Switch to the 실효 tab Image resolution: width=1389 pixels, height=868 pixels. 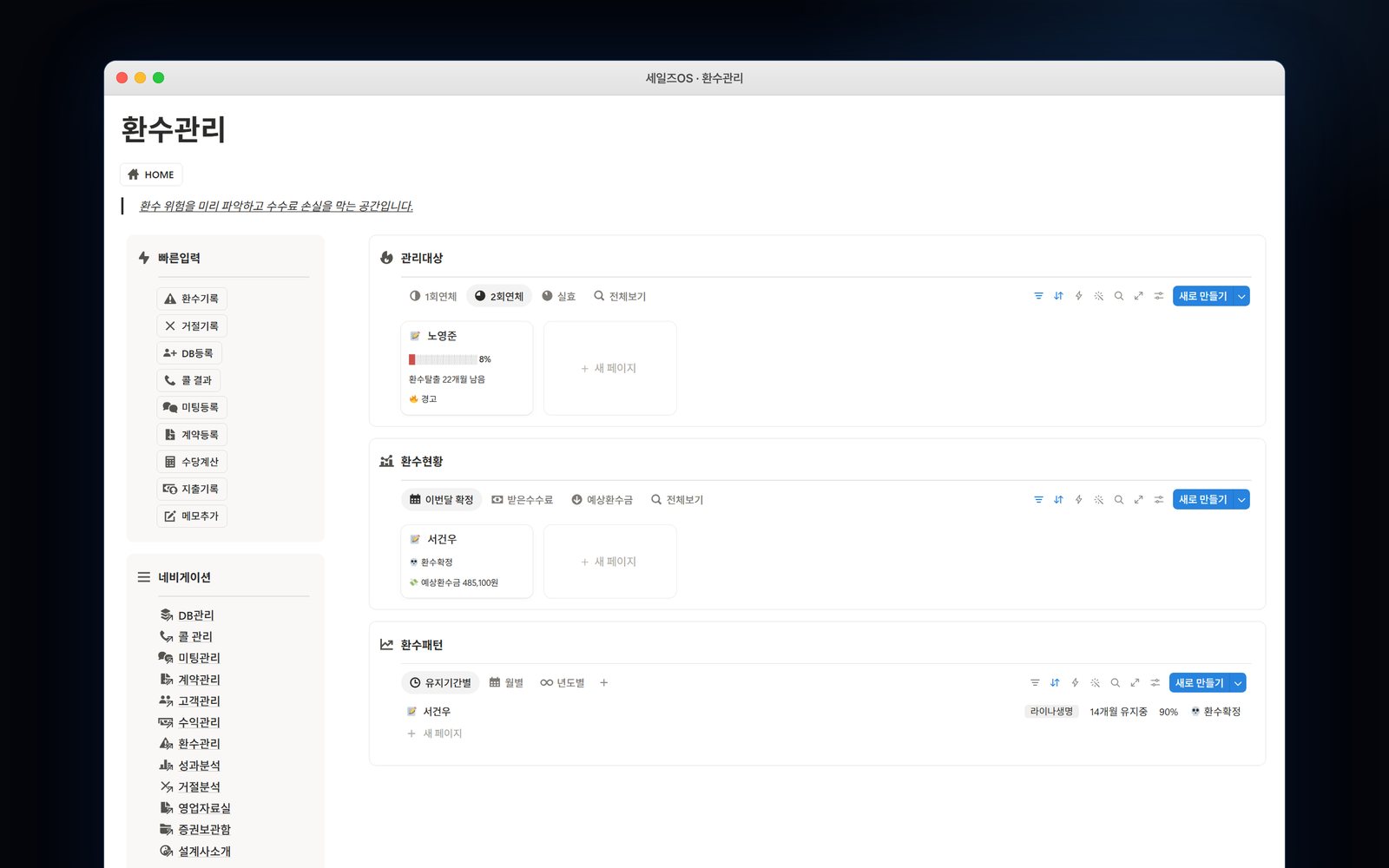coord(559,296)
